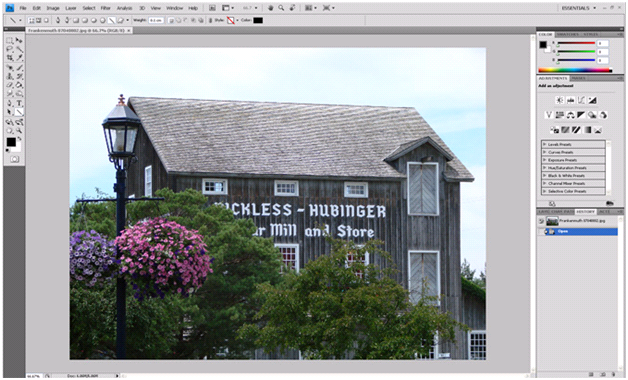This screenshot has width=628, height=380.
Task: Click the options bar Color swatch
Action: [258, 20]
